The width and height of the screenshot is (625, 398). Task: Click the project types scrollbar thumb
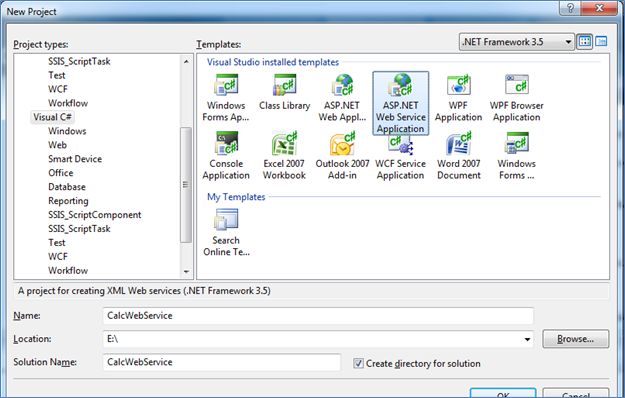click(x=186, y=184)
